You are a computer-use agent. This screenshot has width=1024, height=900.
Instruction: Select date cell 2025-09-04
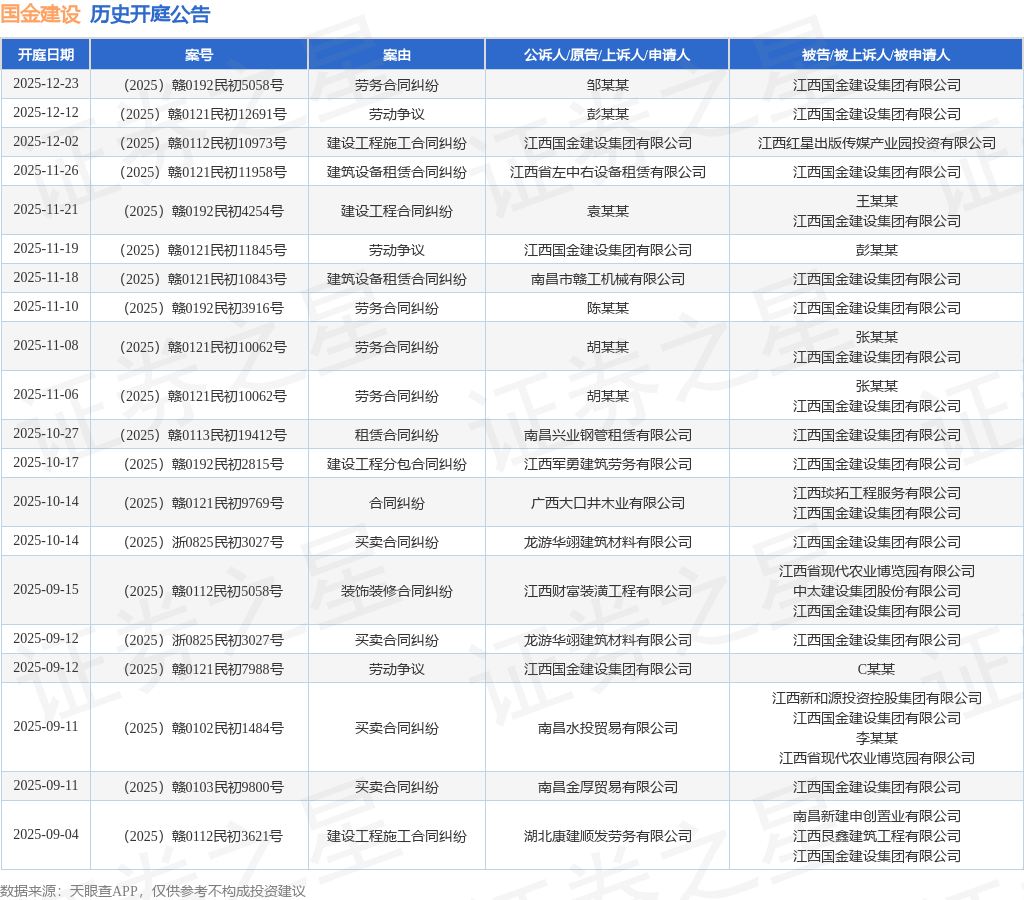46,835
